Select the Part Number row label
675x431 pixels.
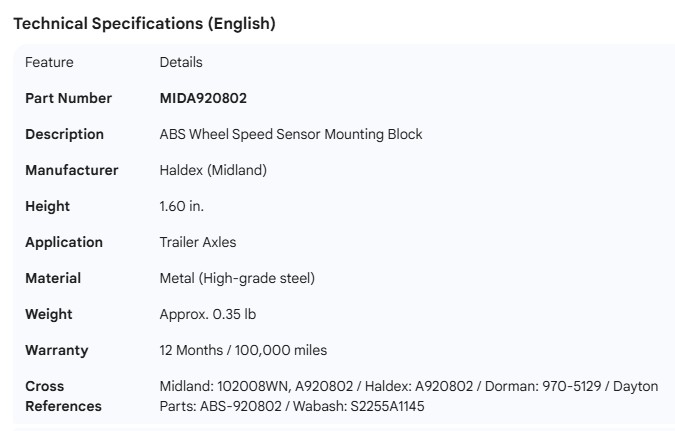point(68,98)
